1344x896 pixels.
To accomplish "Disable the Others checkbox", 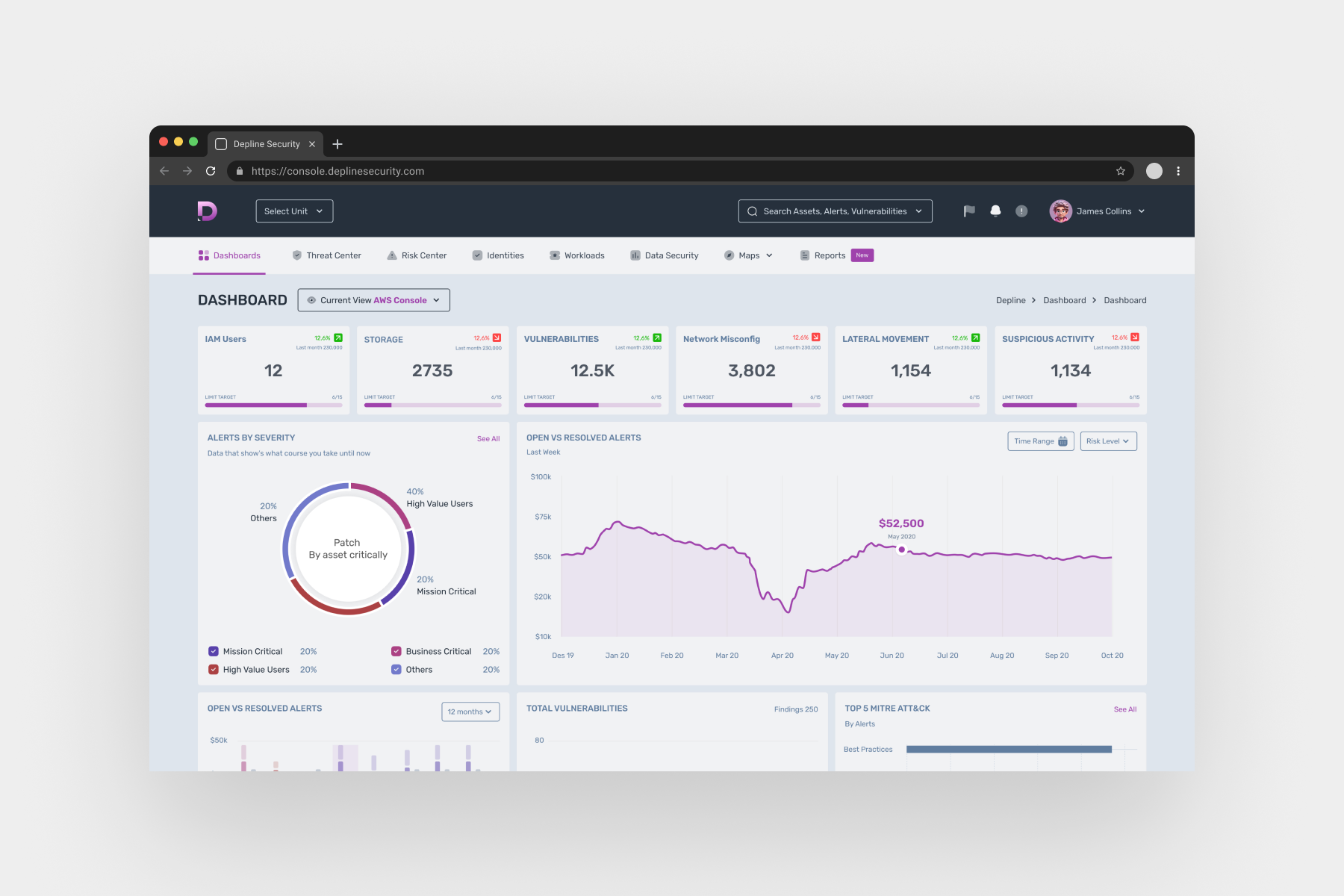I will pyautogui.click(x=396, y=669).
